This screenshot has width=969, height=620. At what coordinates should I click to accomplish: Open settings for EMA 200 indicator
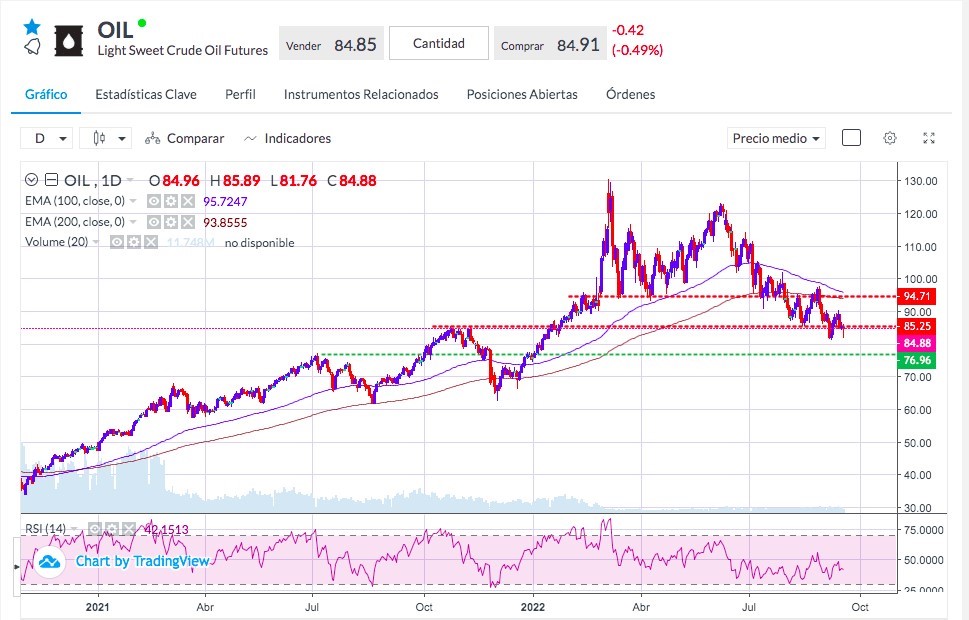pos(171,222)
